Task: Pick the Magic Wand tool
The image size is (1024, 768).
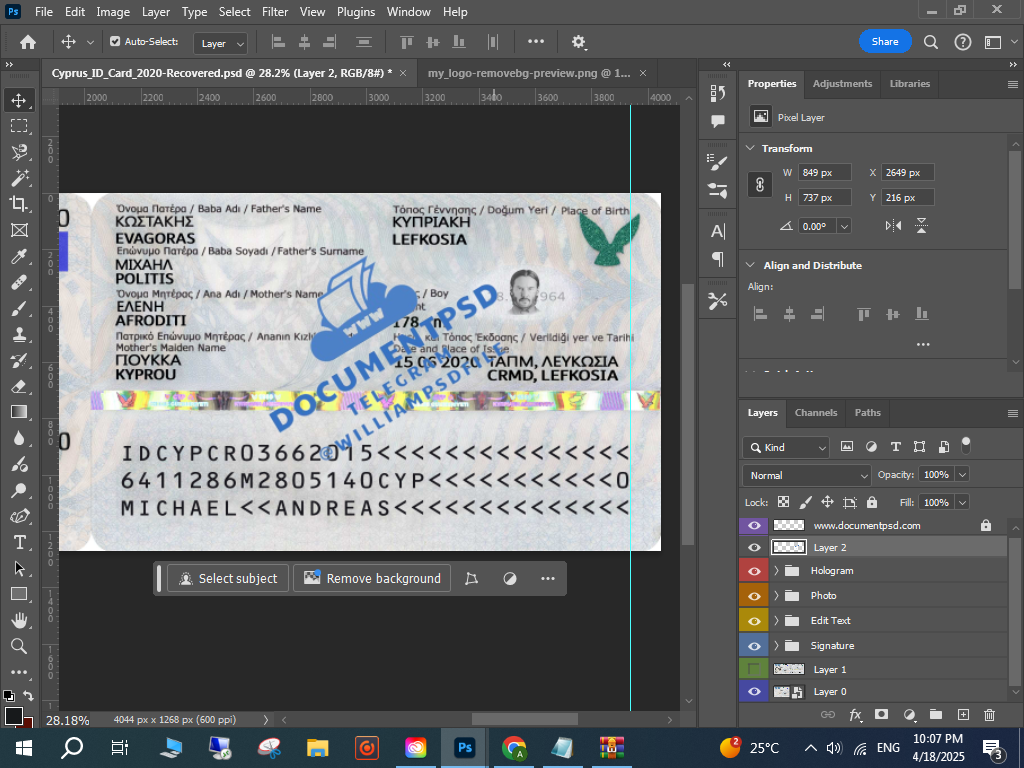Action: [x=19, y=178]
